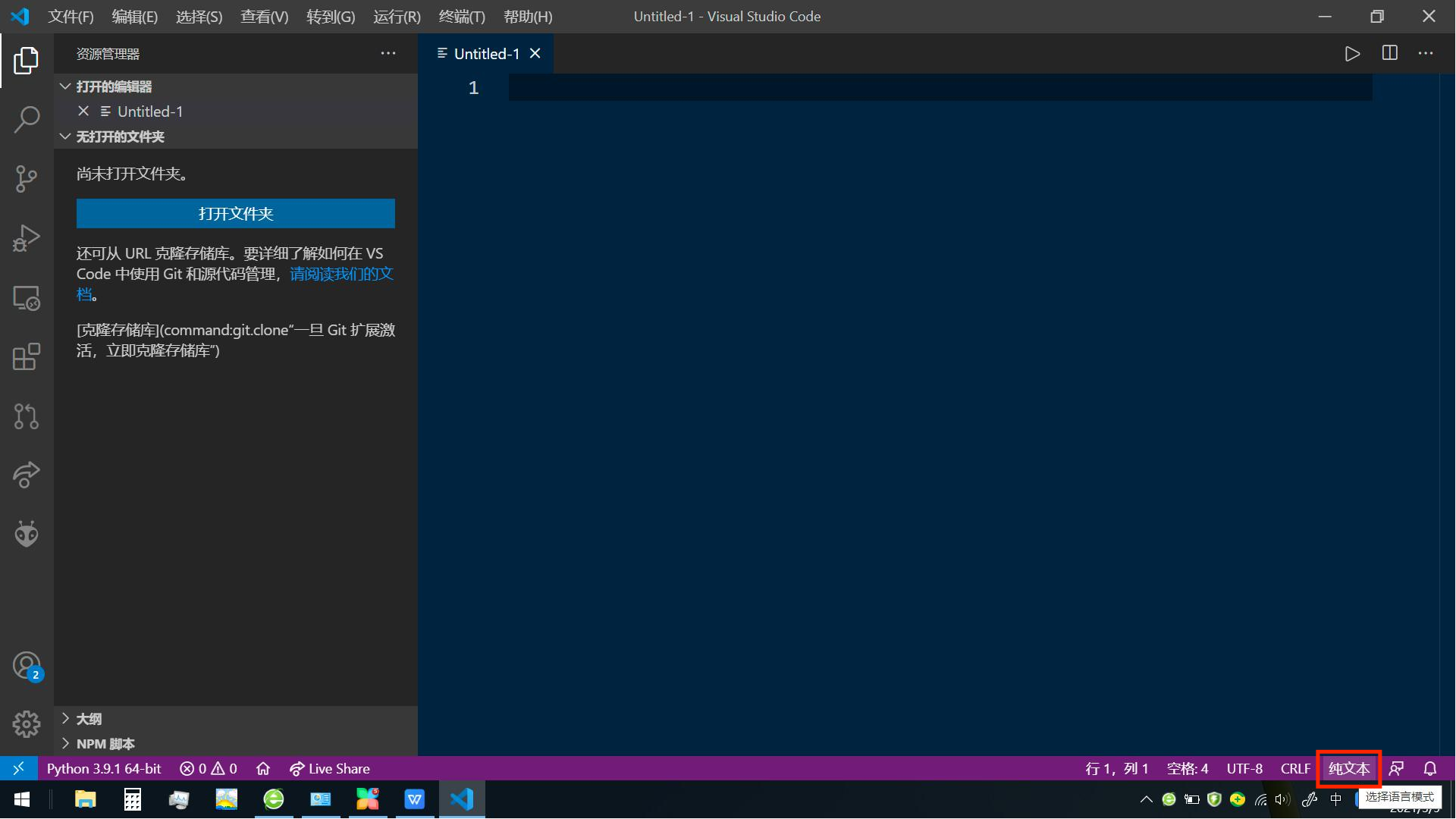Image resolution: width=1456 pixels, height=819 pixels.
Task: Click the 纯文本 language mode selector
Action: pyautogui.click(x=1348, y=769)
